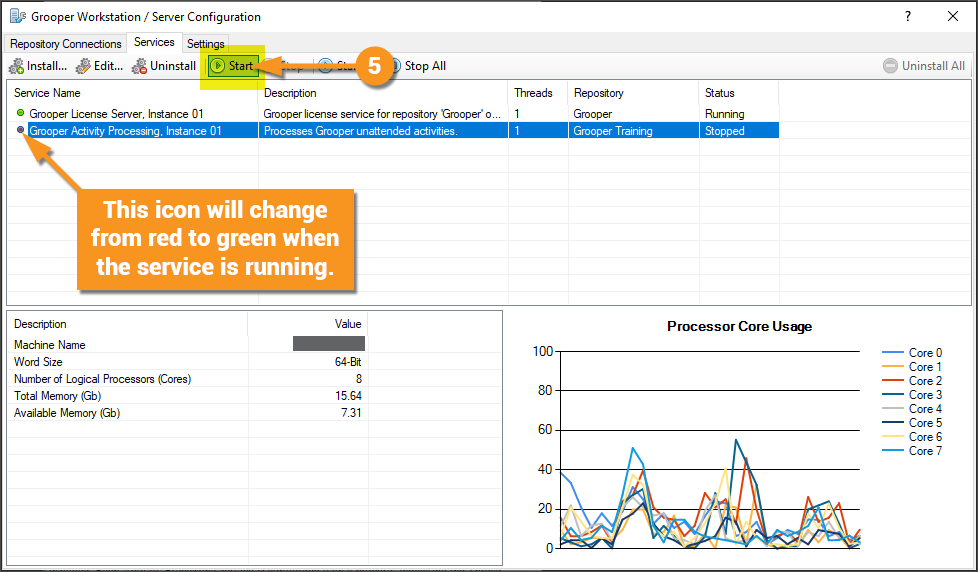This screenshot has height=572, width=978.
Task: Click green status icon of Grooper License Server
Action: pos(21,113)
